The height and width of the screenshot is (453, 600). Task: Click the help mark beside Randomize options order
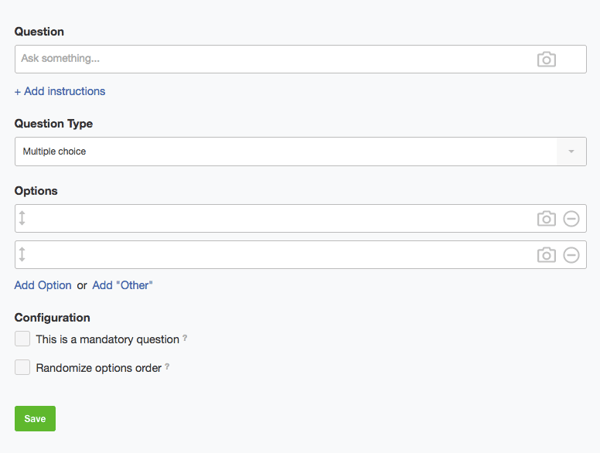167,367
